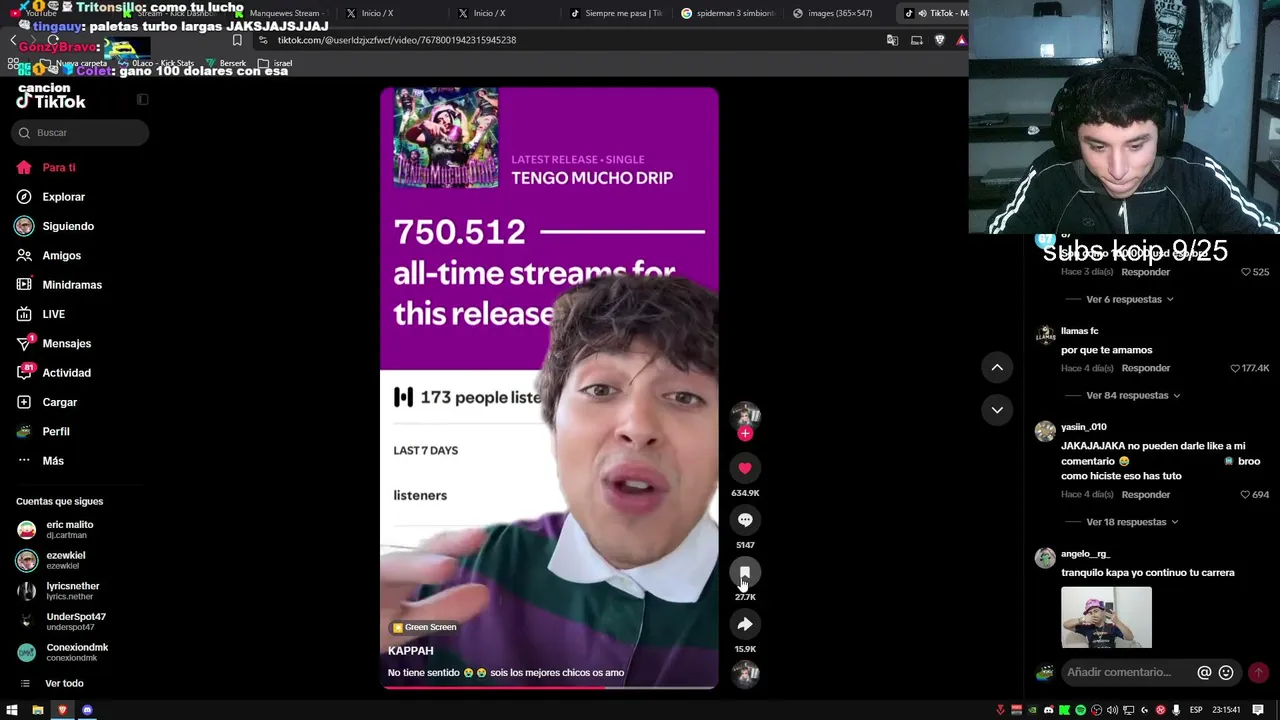The height and width of the screenshot is (720, 1280).
Task: Like the video with the heart icon
Action: click(745, 468)
